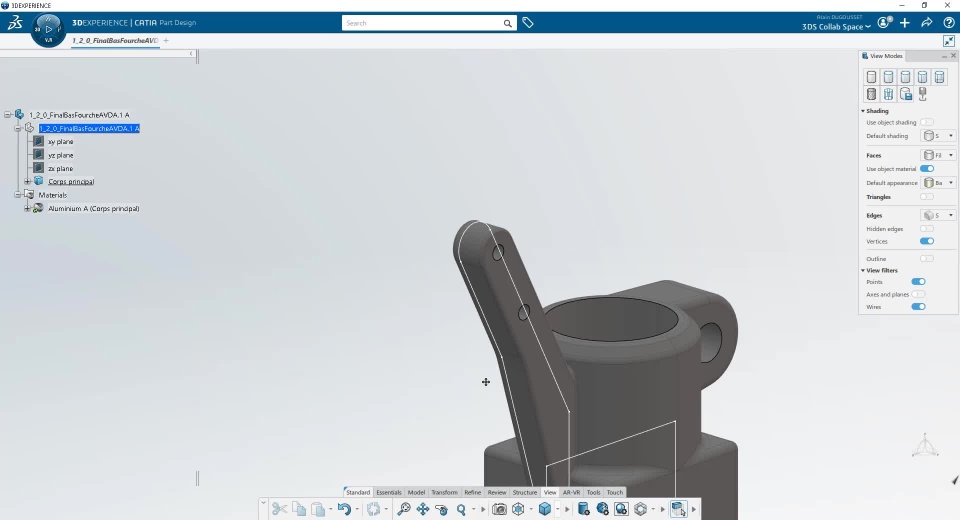960x520 pixels.
Task: Toggle the Vertices switch
Action: (x=927, y=241)
